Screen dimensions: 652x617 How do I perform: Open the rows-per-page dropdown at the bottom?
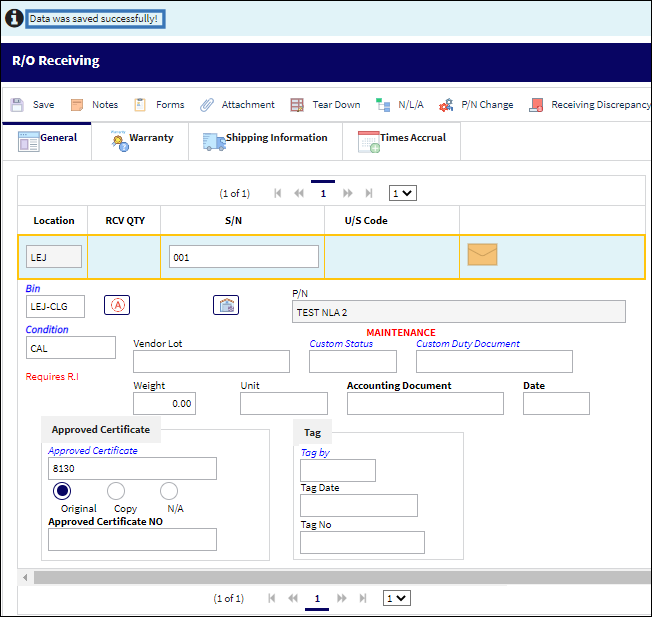[x=396, y=598]
